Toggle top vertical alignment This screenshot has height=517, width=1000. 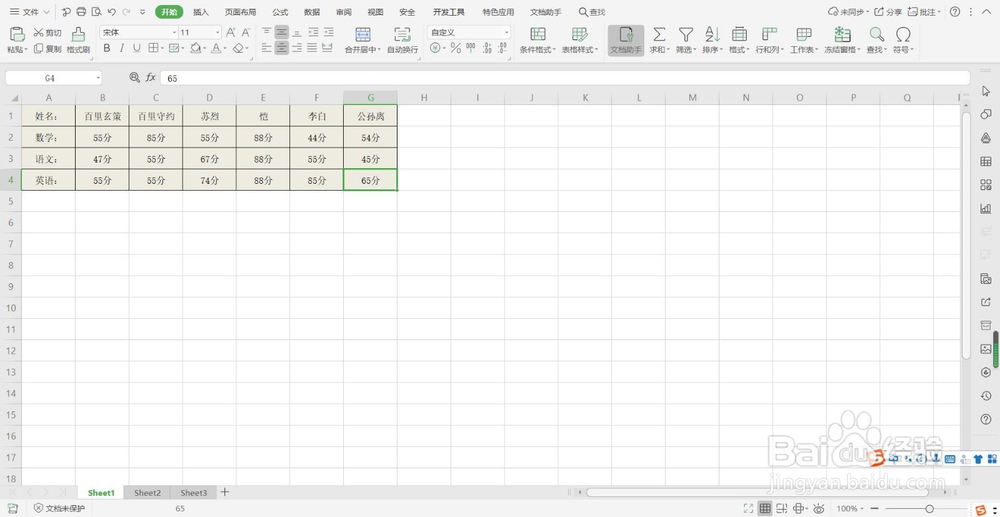pos(267,32)
